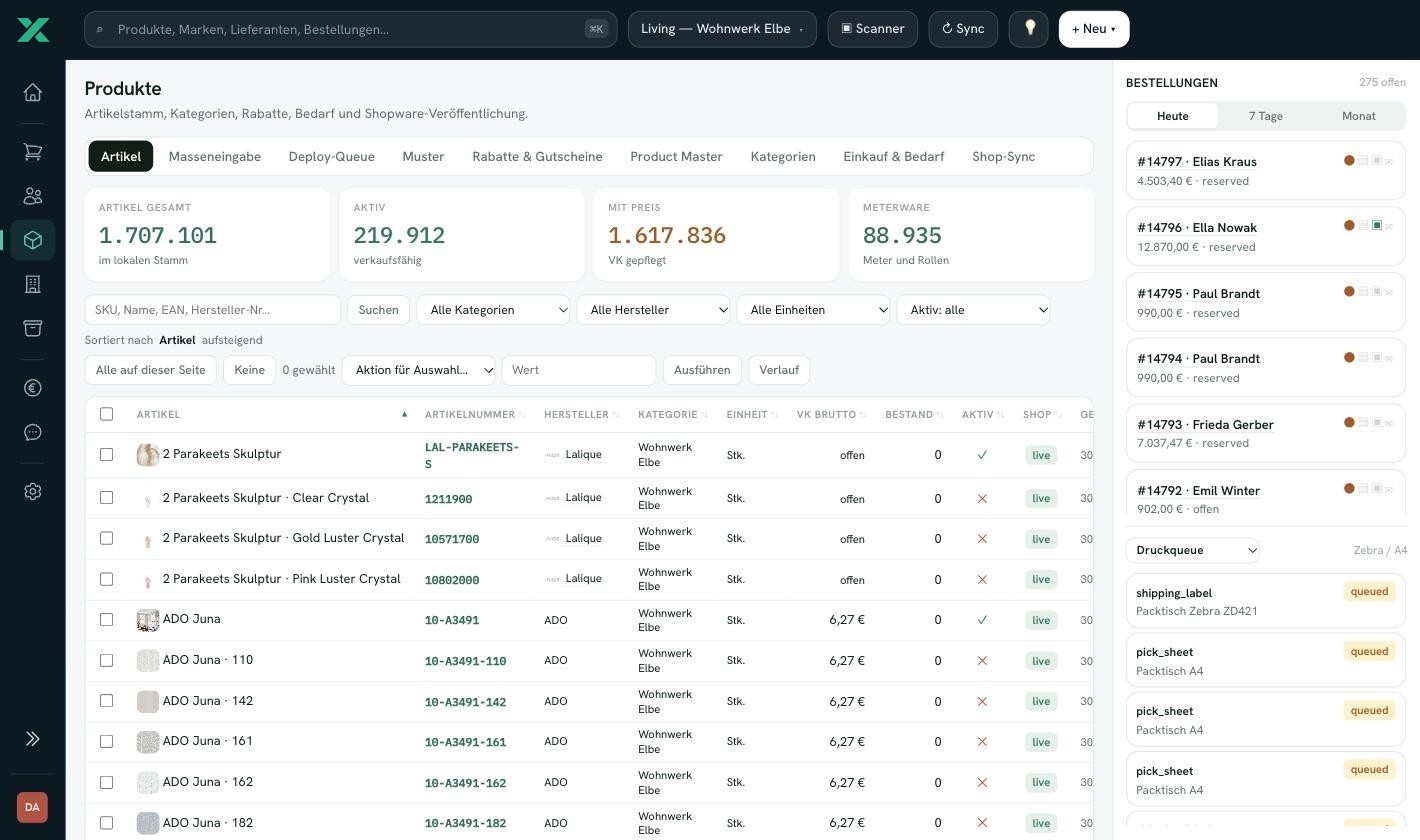Click the DA user avatar

coord(32,807)
